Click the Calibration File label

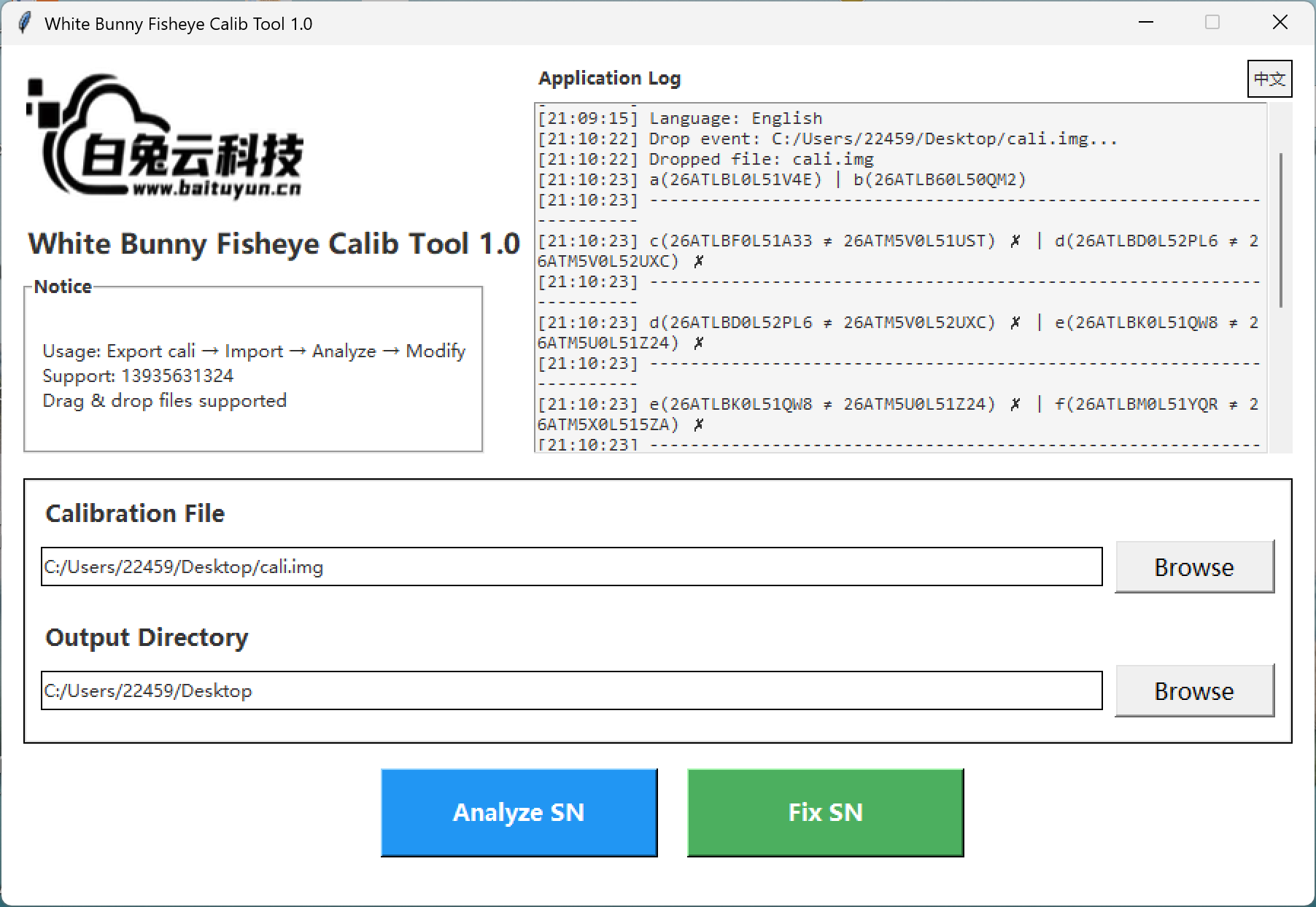click(135, 513)
